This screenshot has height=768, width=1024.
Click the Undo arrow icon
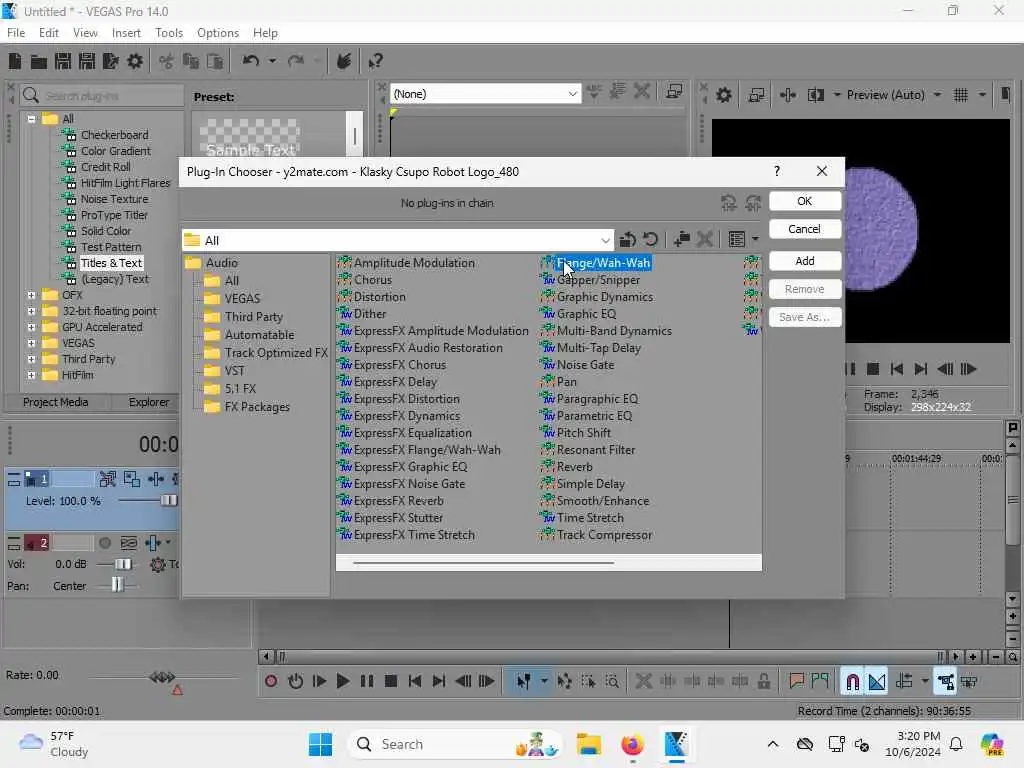(251, 61)
